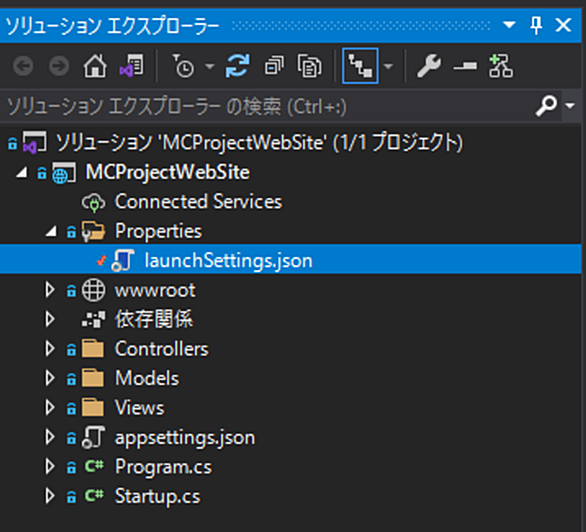Screen dimensions: 586x532
Task: Toggle the nested files view button
Action: tap(360, 66)
